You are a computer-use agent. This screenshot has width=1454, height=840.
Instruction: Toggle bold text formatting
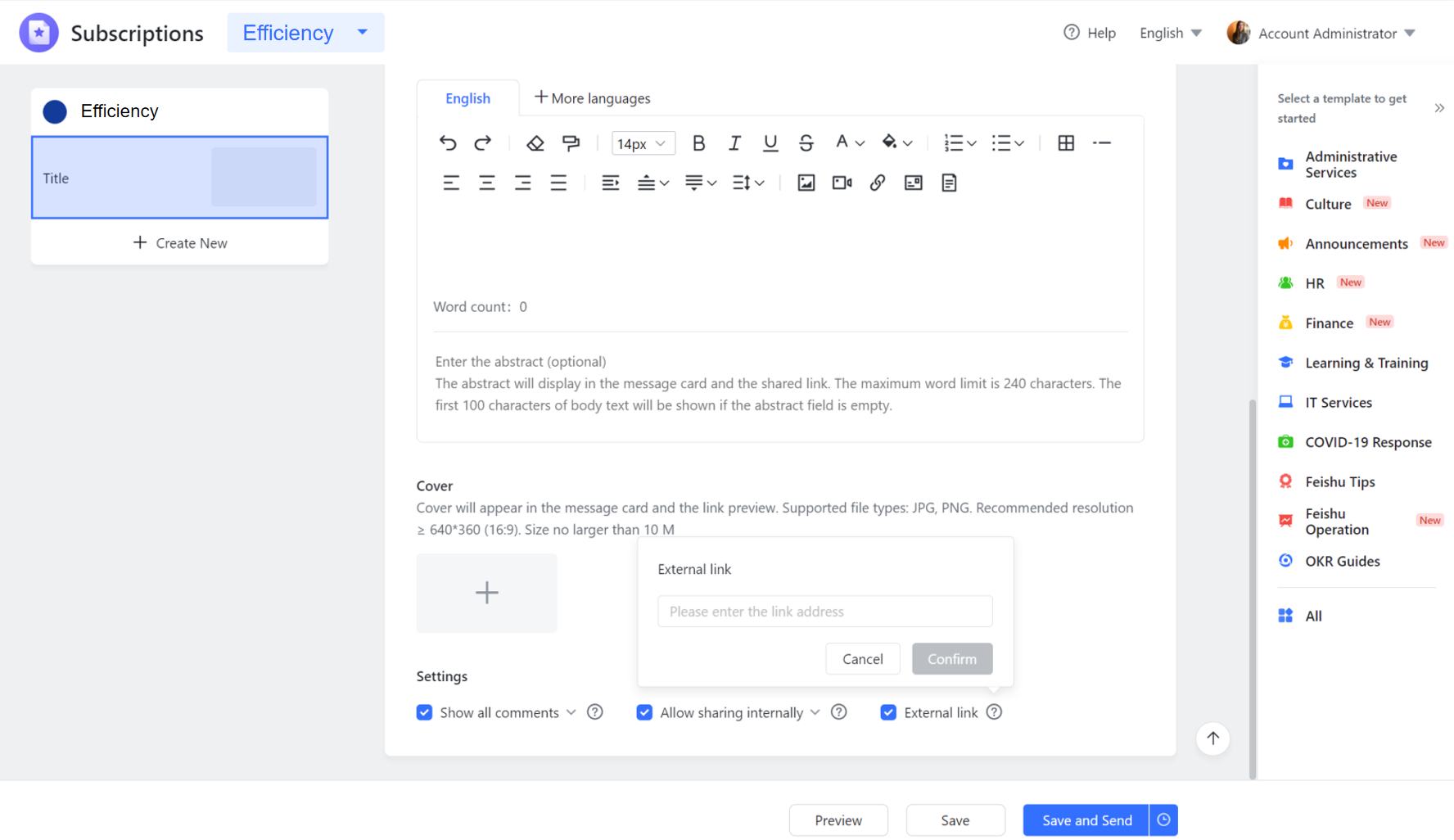point(698,142)
